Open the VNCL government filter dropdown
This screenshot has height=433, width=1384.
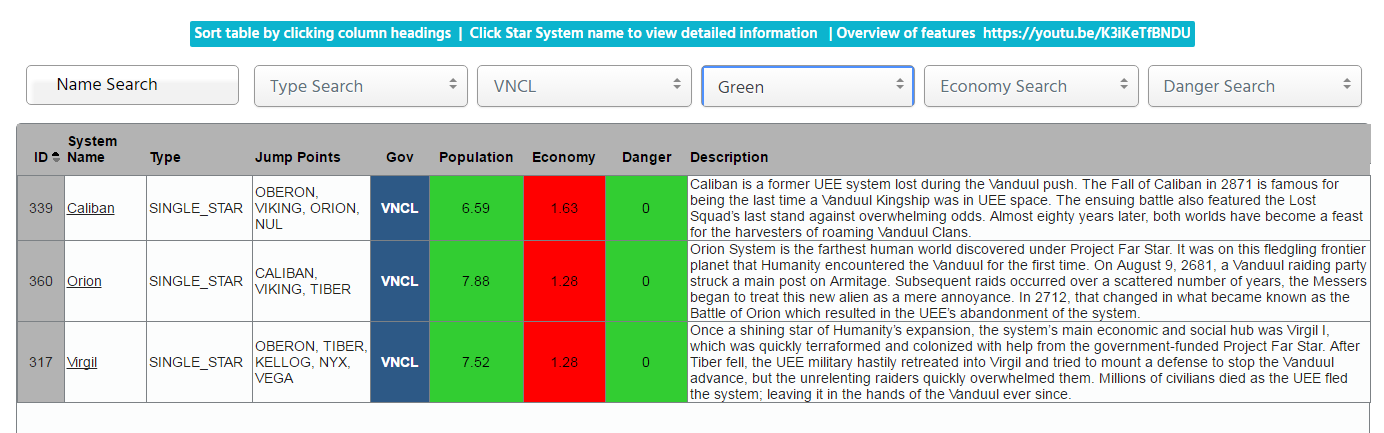[x=584, y=86]
